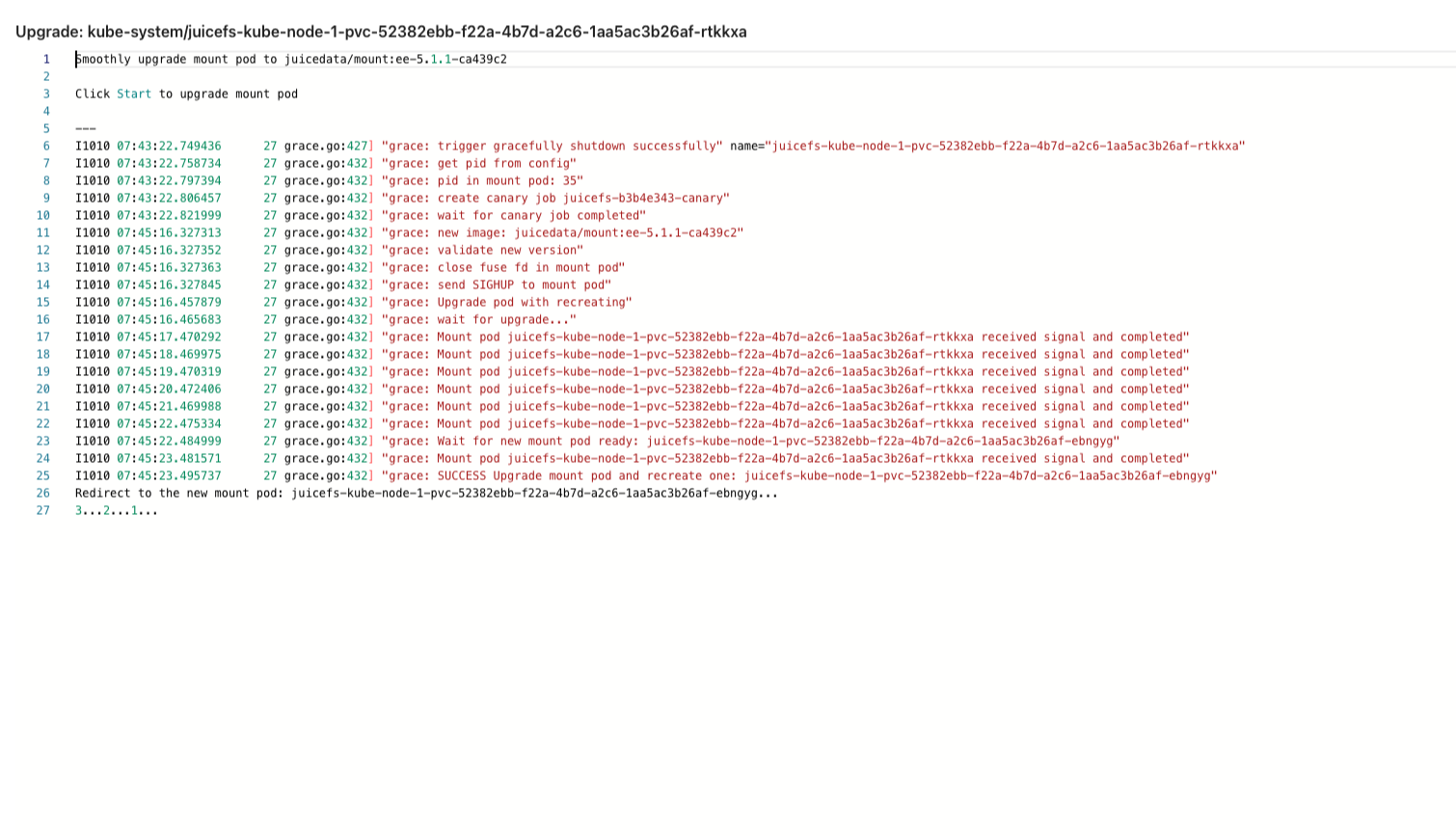This screenshot has width=1456, height=836.
Task: Click the '3...2...1...' countdown text
Action: point(116,510)
